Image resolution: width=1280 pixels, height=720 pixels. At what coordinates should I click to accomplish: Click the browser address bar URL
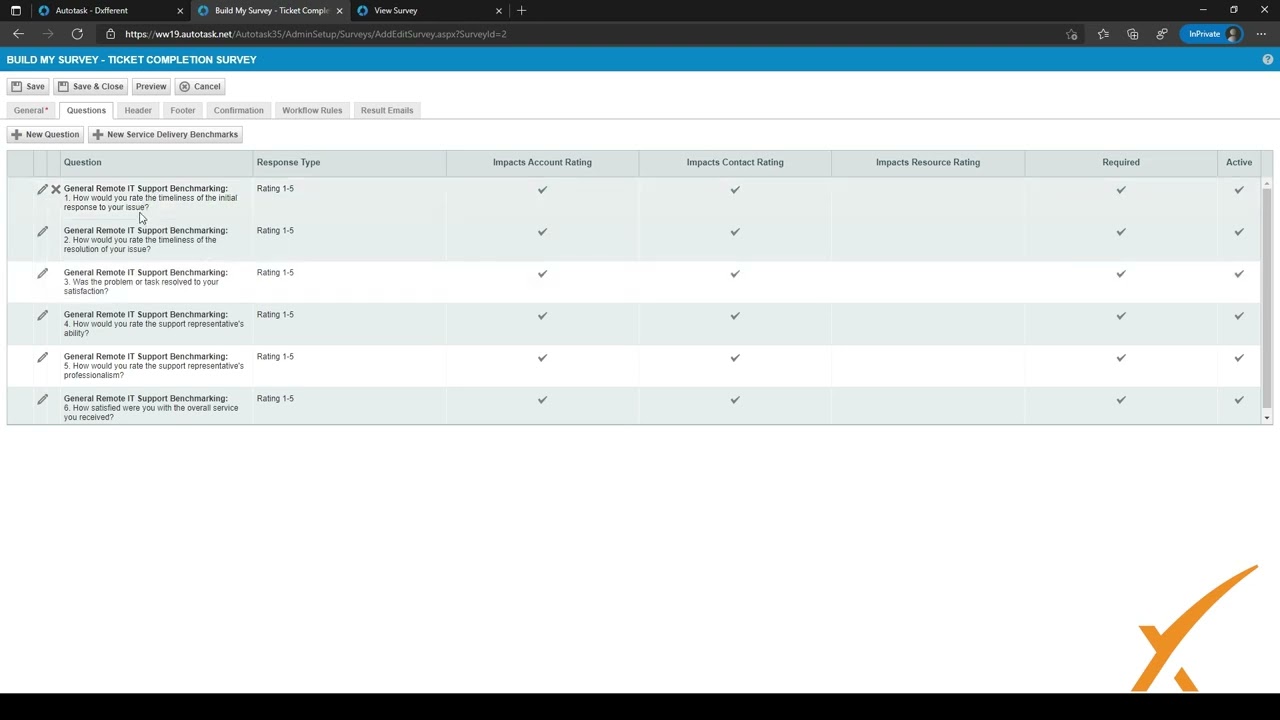click(x=316, y=34)
